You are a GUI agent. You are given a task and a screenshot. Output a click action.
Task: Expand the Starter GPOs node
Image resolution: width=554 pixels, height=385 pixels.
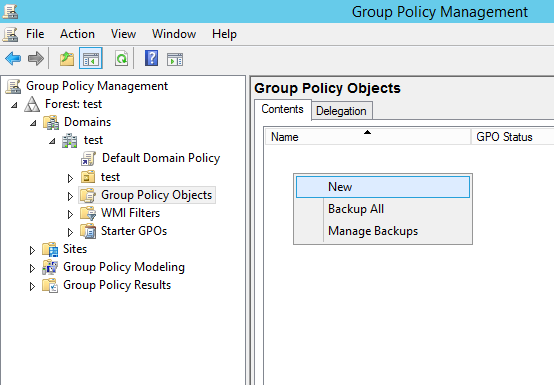click(x=70, y=232)
